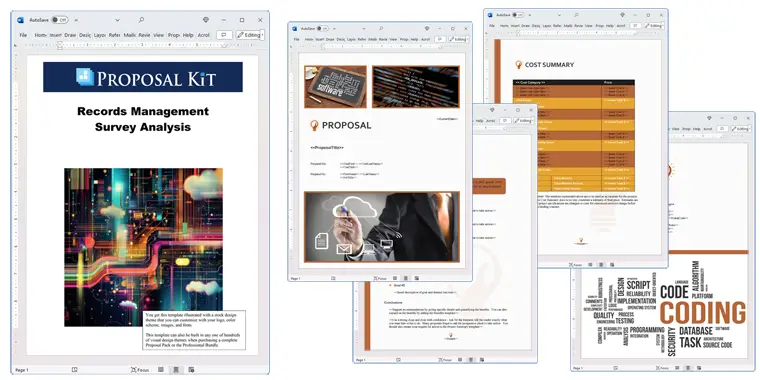The image size is (760, 380).
Task: Switch to Review tab in Records Management window
Action: coord(144,35)
